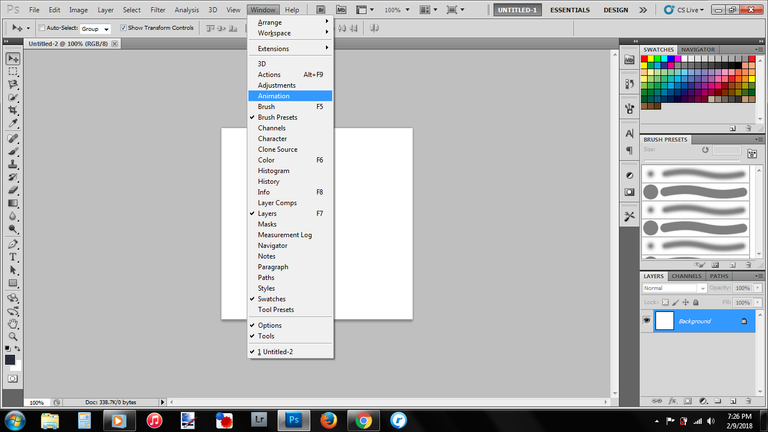Select the Eyedropper tool
Image resolution: width=768 pixels, height=432 pixels.
pyautogui.click(x=13, y=122)
